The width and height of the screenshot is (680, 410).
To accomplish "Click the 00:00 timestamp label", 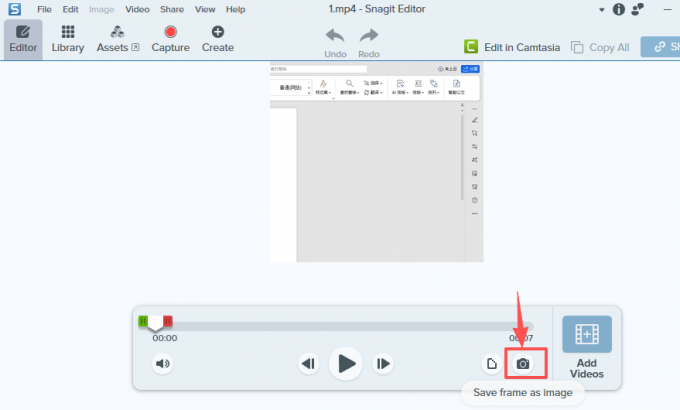I will click(x=165, y=338).
